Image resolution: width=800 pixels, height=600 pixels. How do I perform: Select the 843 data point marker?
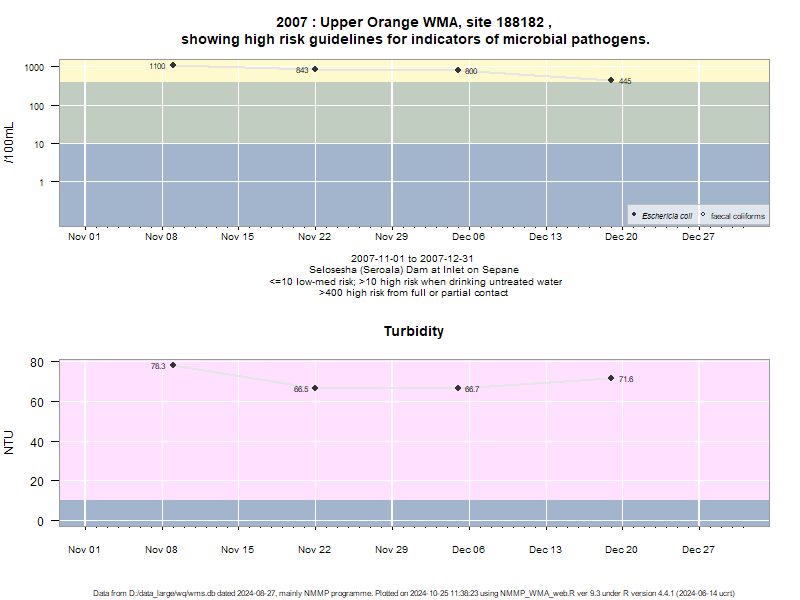(315, 69)
